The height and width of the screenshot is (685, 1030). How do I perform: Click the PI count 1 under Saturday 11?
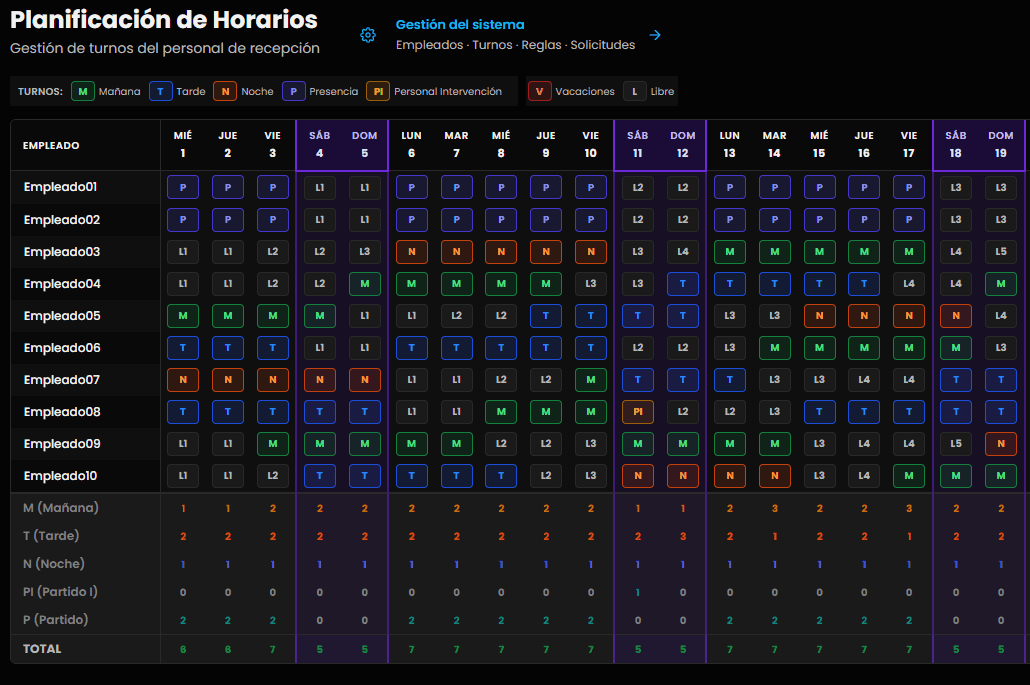coord(638,592)
